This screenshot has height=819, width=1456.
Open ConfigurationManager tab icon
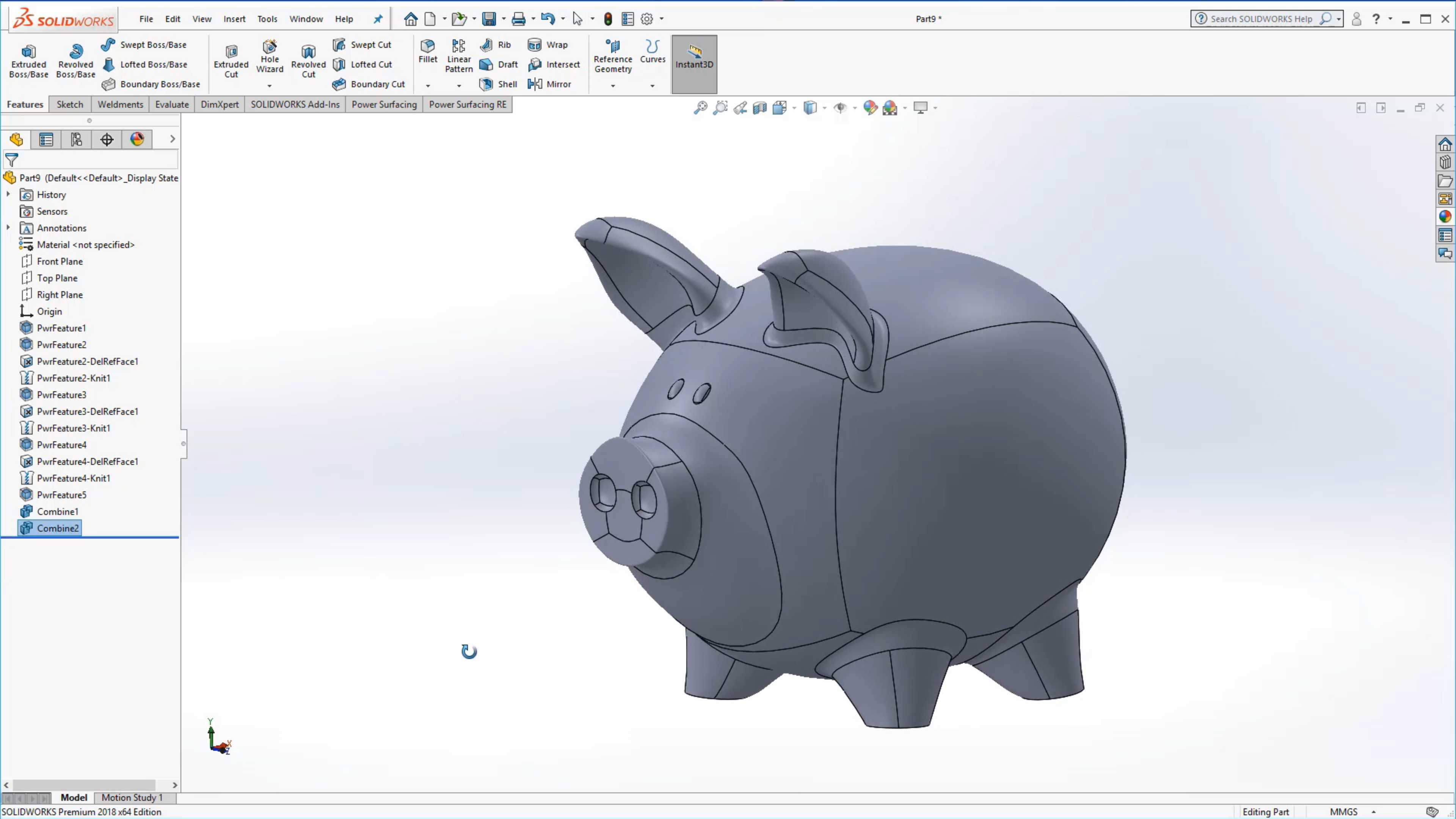[x=76, y=140]
